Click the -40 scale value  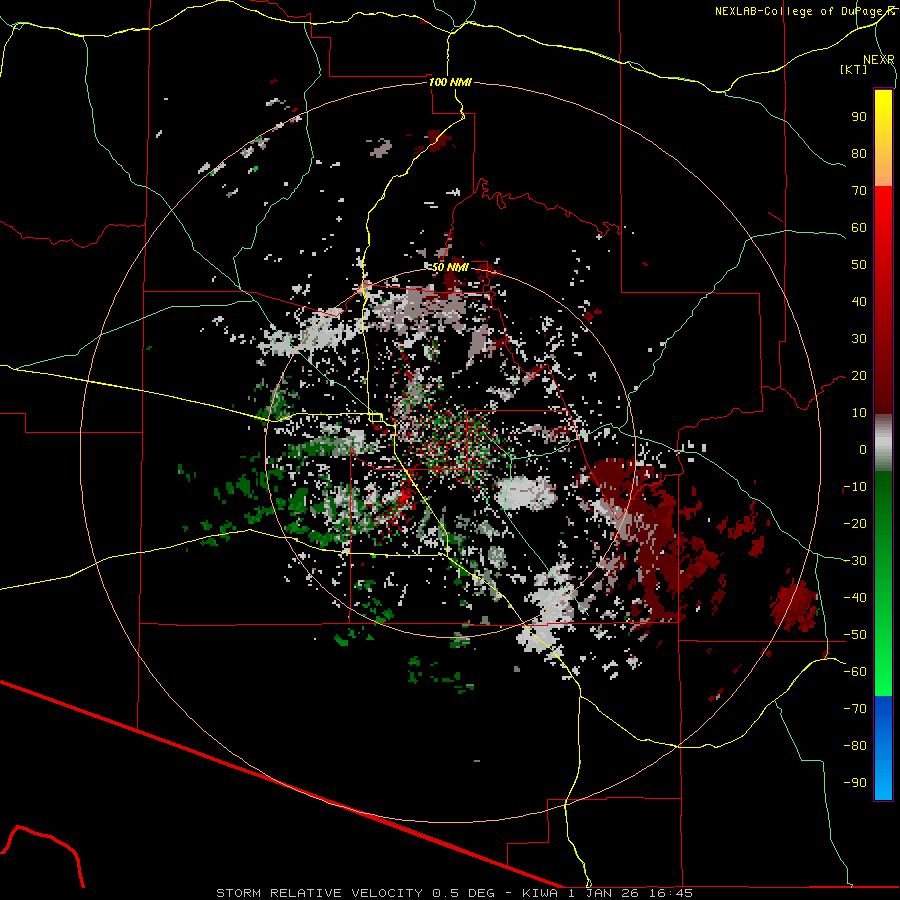tap(855, 598)
